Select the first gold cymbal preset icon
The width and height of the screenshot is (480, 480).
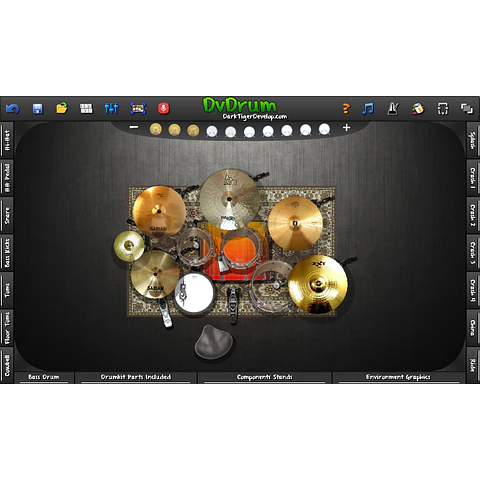pyautogui.click(x=156, y=130)
